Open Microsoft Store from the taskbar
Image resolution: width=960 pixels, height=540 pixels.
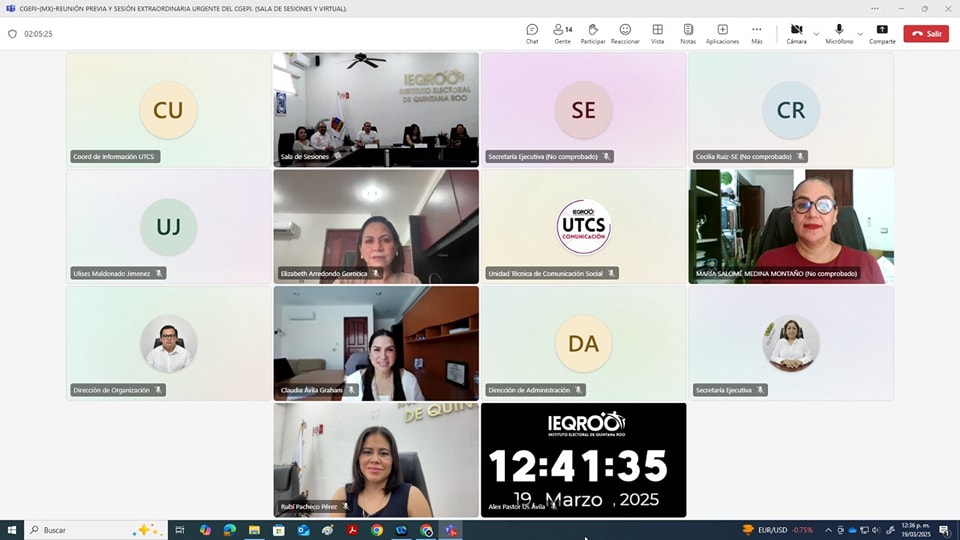[279, 530]
